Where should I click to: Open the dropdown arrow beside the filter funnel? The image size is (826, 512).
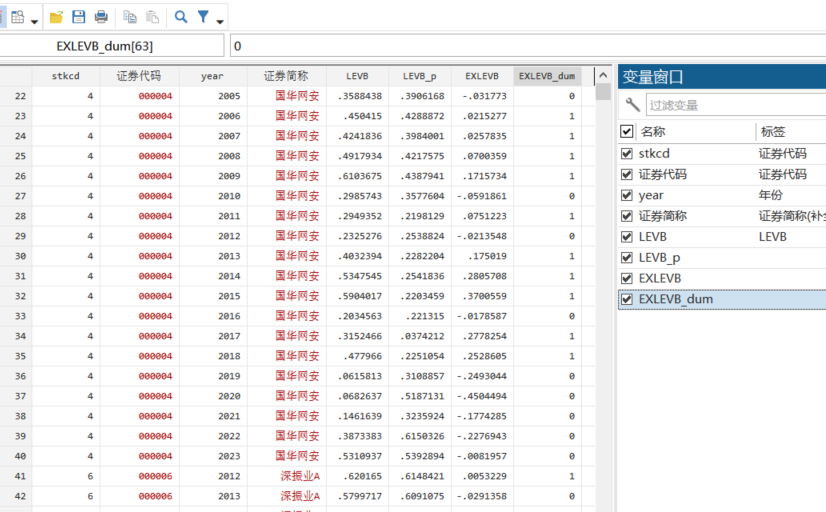point(220,20)
